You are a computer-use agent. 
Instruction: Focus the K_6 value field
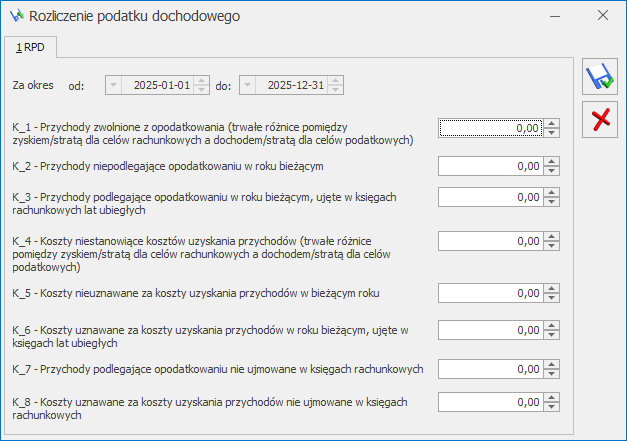(491, 330)
